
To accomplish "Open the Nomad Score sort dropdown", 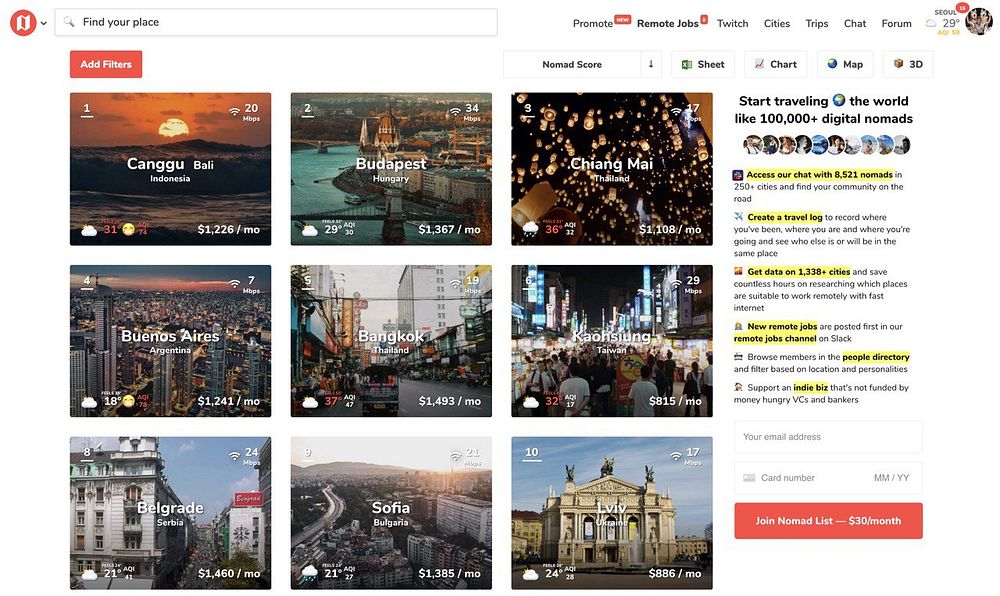I will (x=572, y=64).
